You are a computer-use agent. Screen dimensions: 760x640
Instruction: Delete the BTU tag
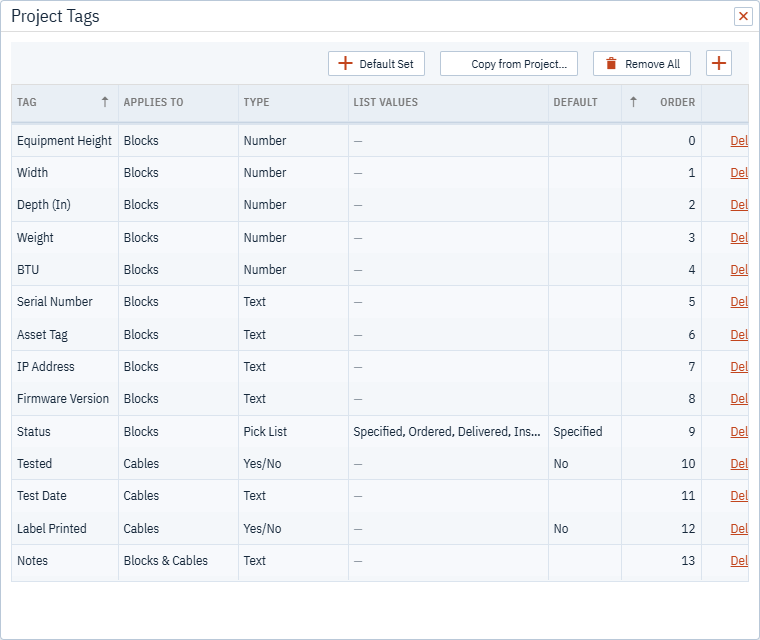739,270
